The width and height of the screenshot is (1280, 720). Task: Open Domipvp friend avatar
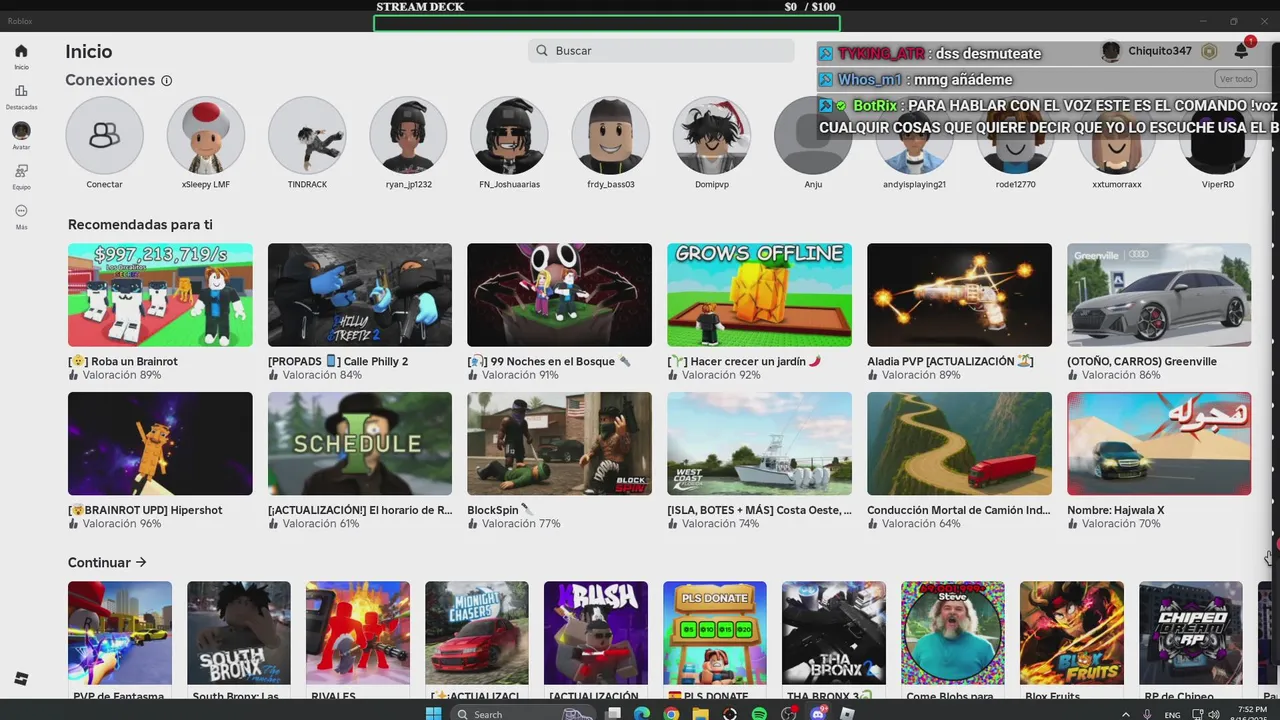pyautogui.click(x=711, y=135)
